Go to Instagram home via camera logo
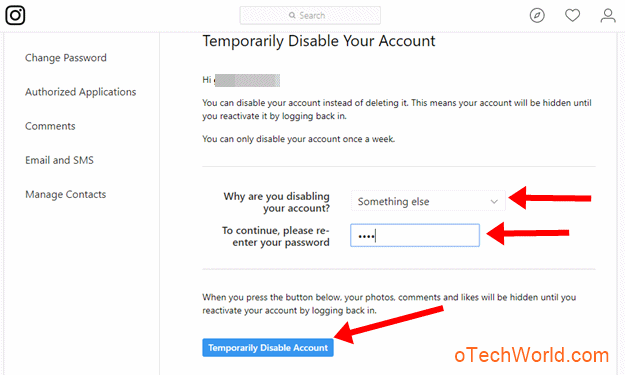Viewport: 625px width, 375px height. click(x=15, y=15)
